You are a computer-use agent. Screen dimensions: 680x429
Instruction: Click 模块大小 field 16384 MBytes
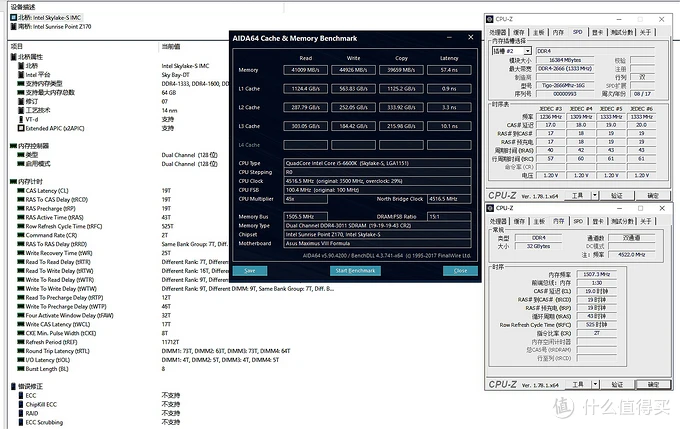coord(566,60)
